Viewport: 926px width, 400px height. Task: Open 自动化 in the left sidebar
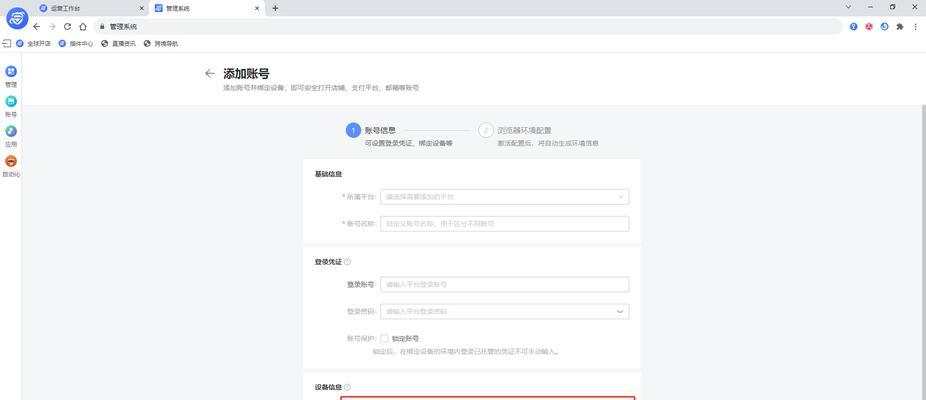pos(11,166)
